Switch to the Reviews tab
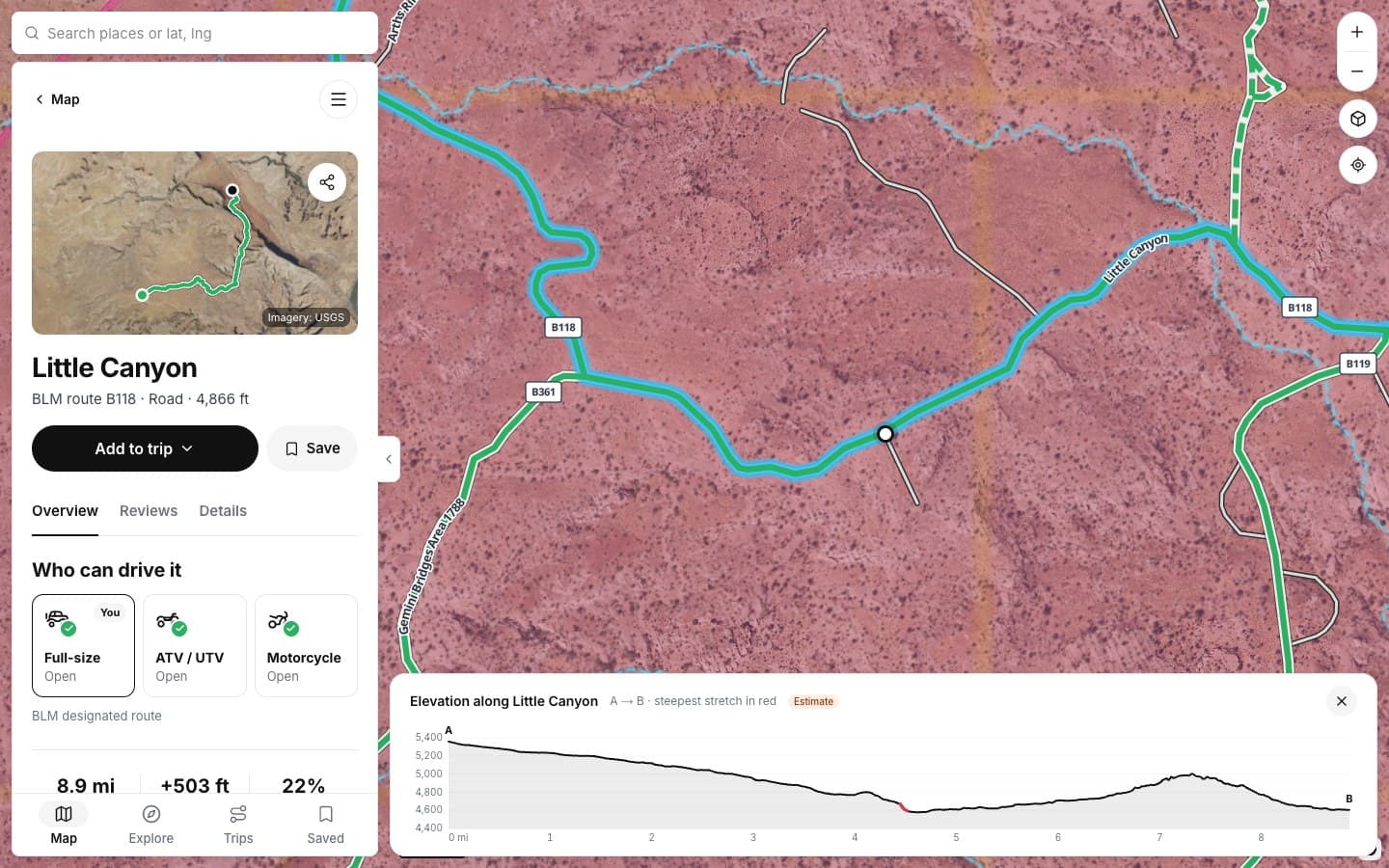 click(149, 511)
